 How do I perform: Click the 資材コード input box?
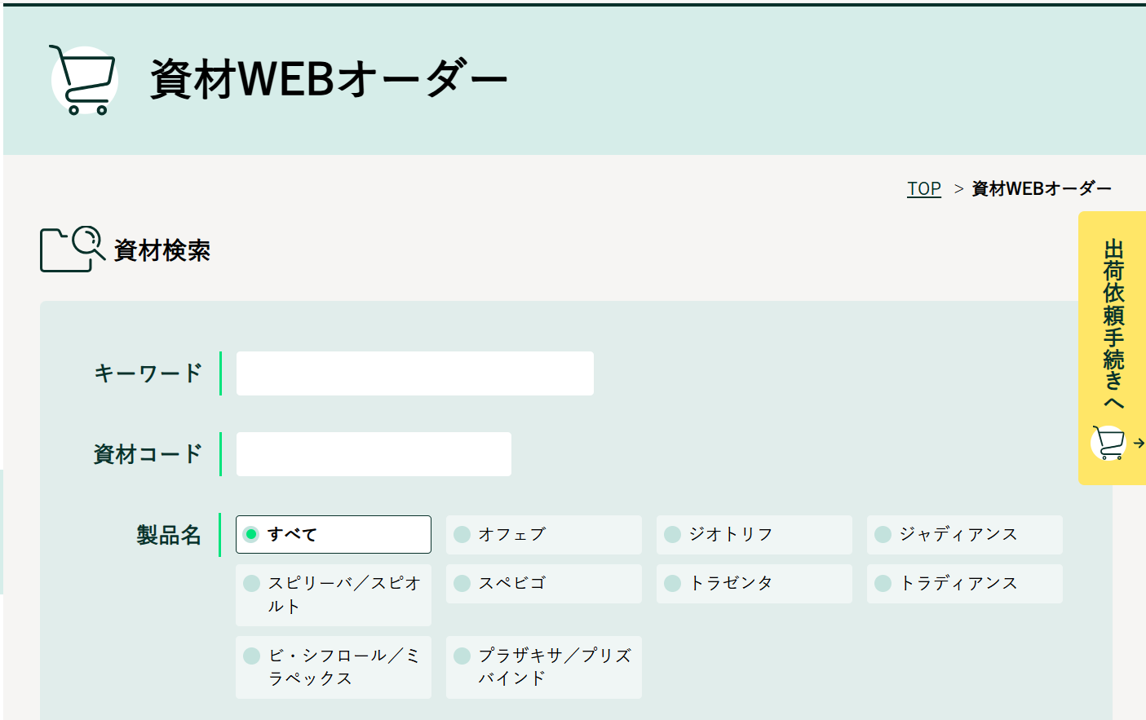click(x=373, y=454)
